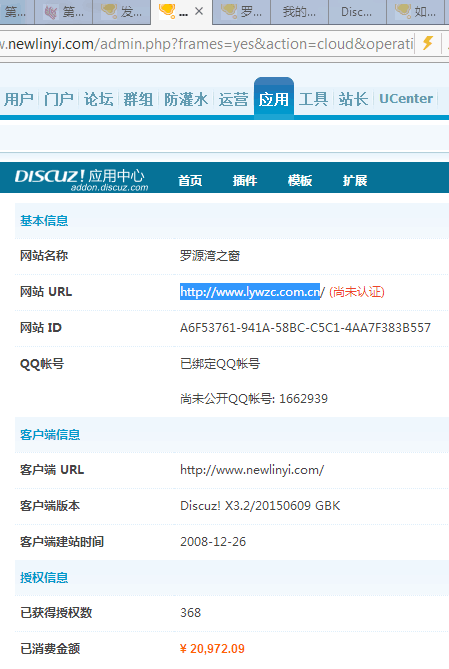The image size is (449, 669).
Task: Click the site ID A6F53761-941A-58BC-C5C1-4AA7F383B557
Action: tap(305, 328)
